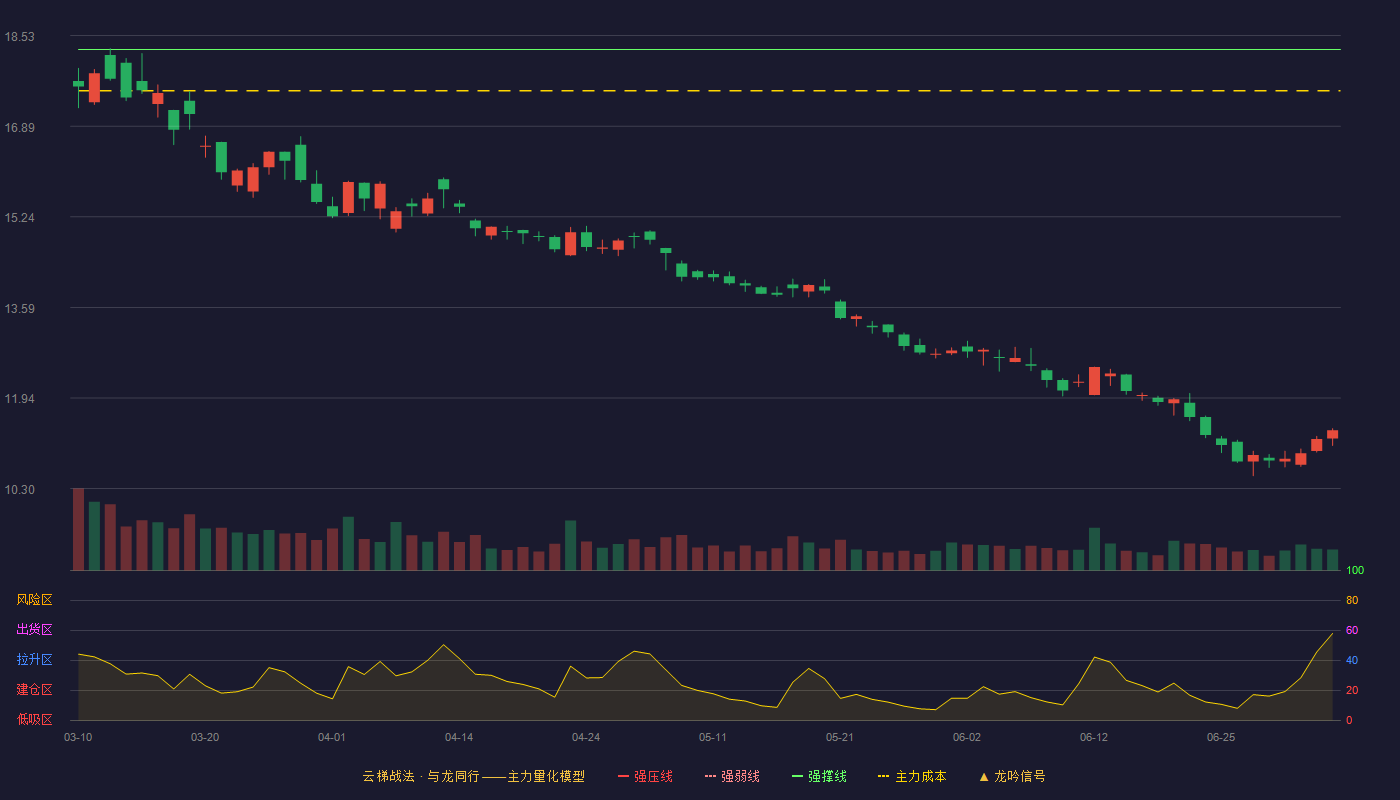This screenshot has width=1400, height=800.
Task: Select the 风险区 zone label
Action: pyautogui.click(x=34, y=600)
